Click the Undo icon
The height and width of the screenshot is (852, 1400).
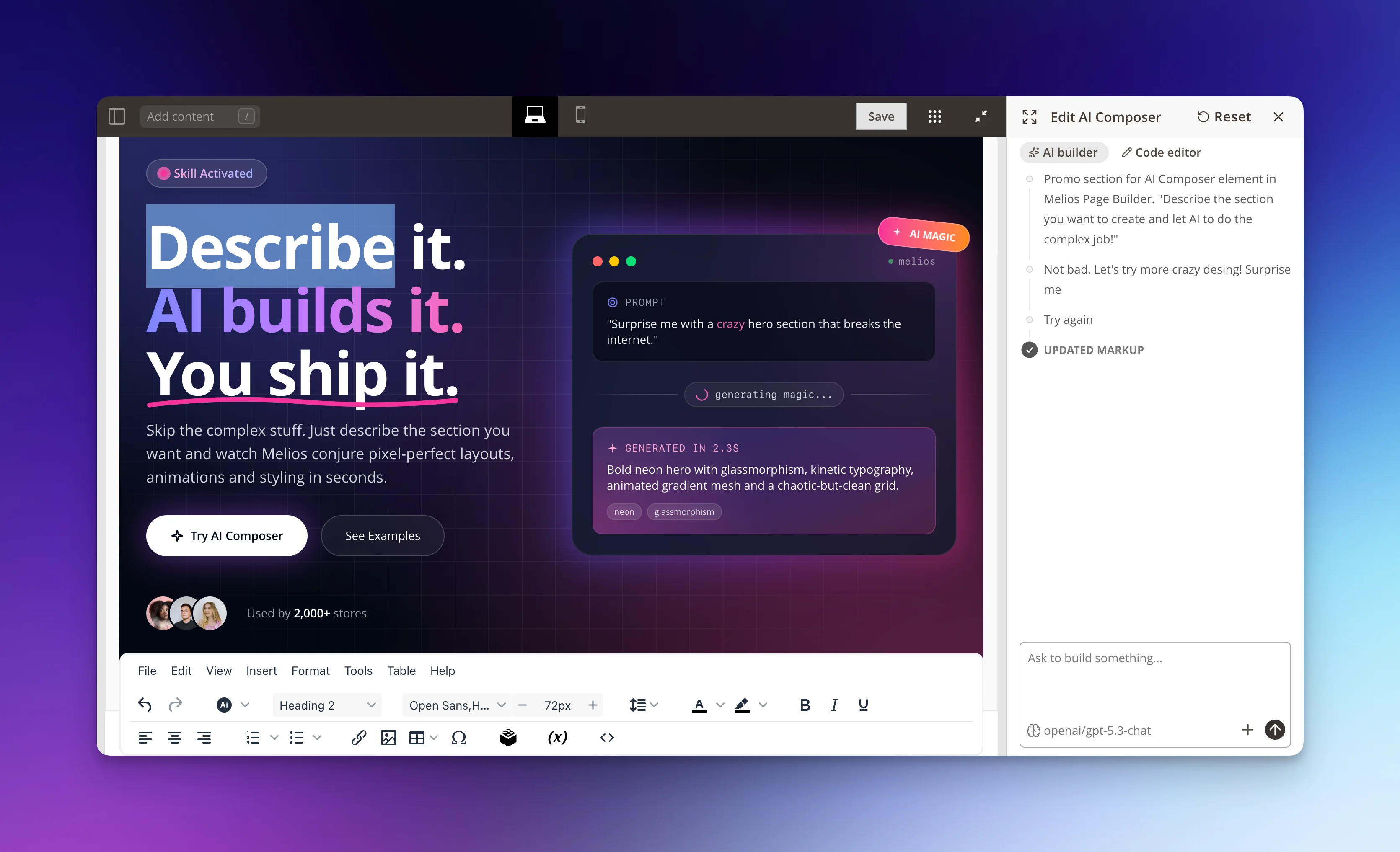[145, 705]
